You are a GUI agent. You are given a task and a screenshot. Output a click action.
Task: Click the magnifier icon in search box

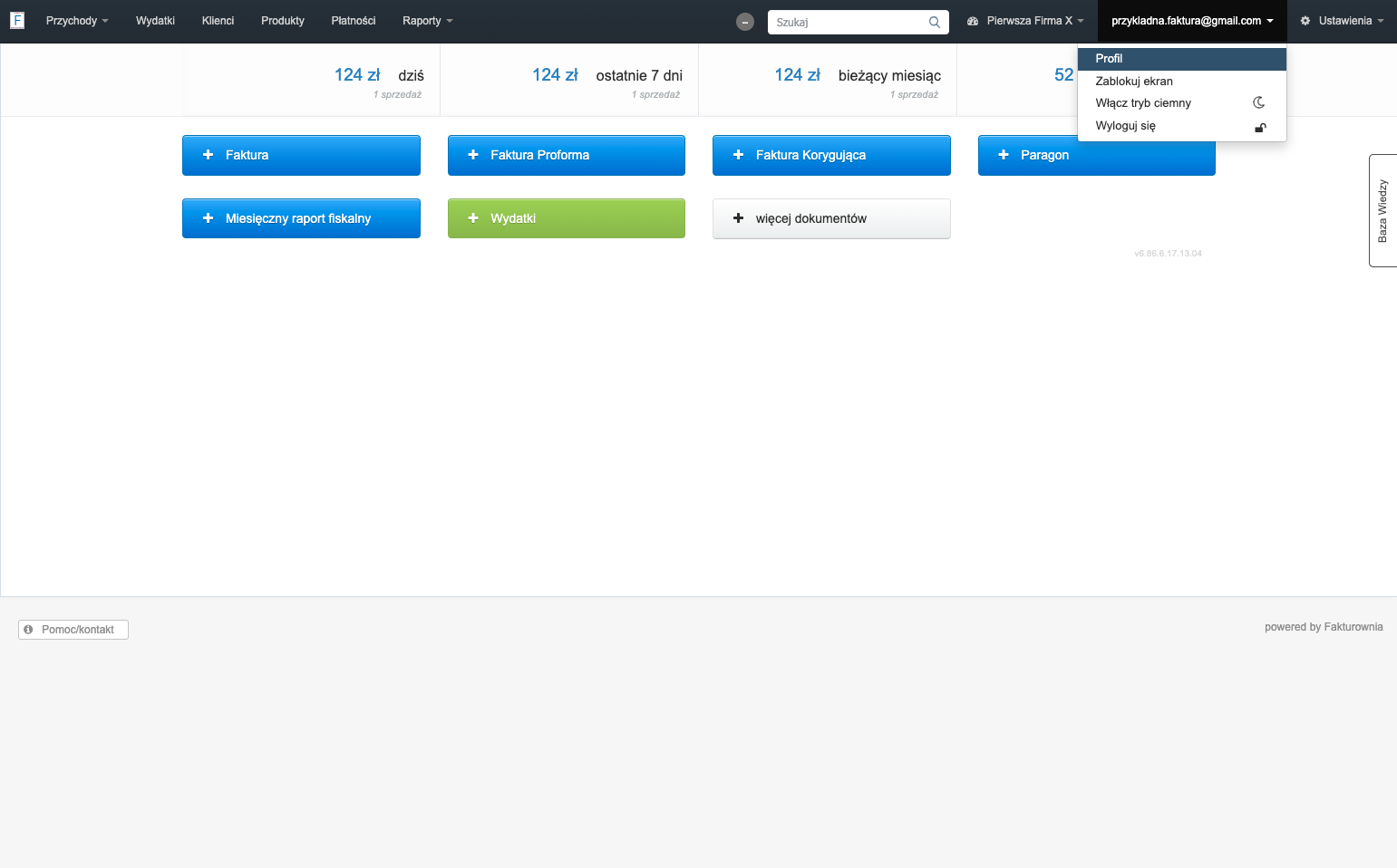tap(935, 23)
